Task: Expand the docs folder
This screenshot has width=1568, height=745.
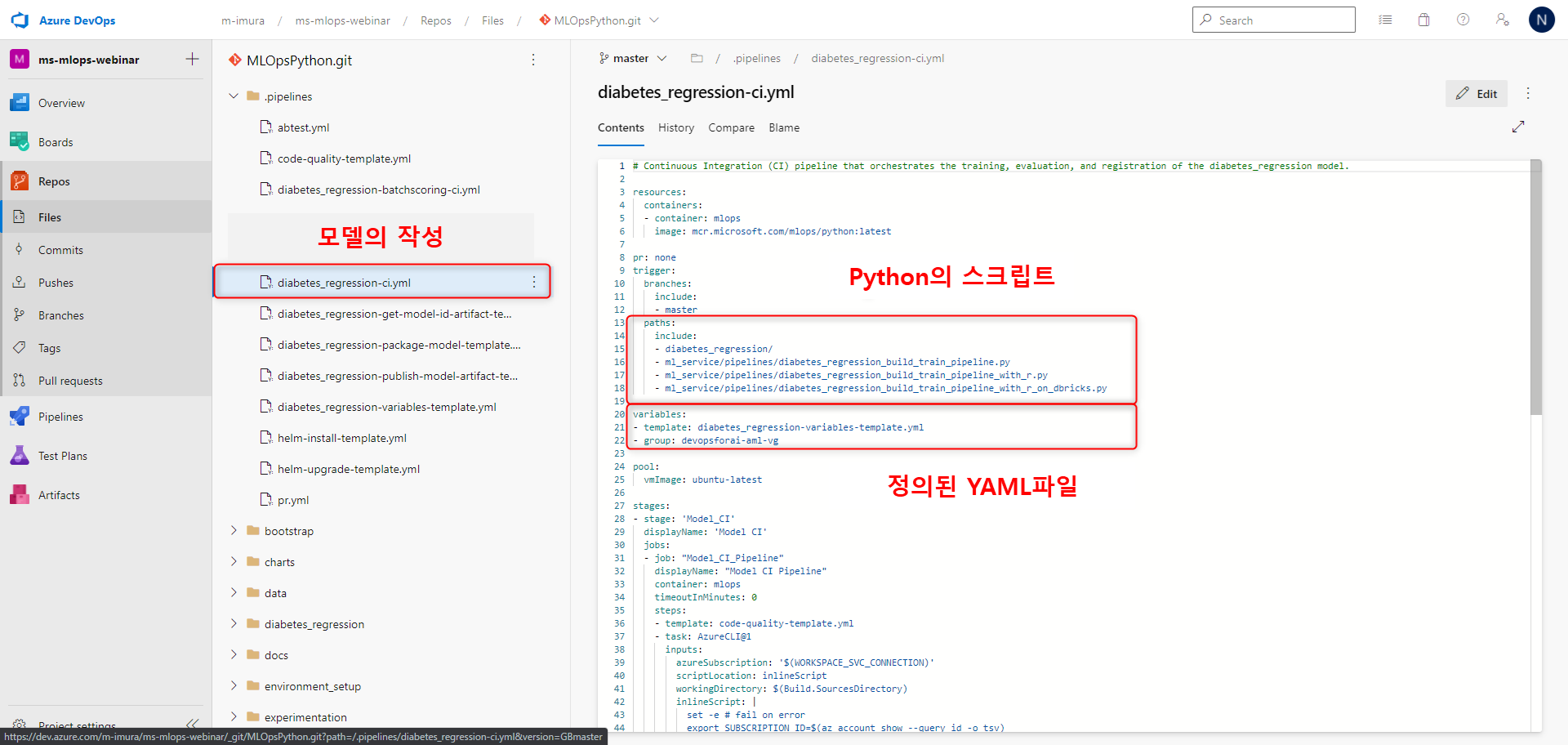Action: tap(234, 655)
